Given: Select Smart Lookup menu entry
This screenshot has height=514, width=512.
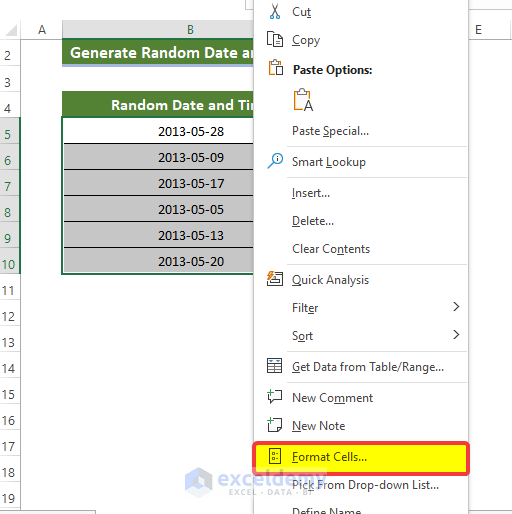Looking at the screenshot, I should click(361, 162).
